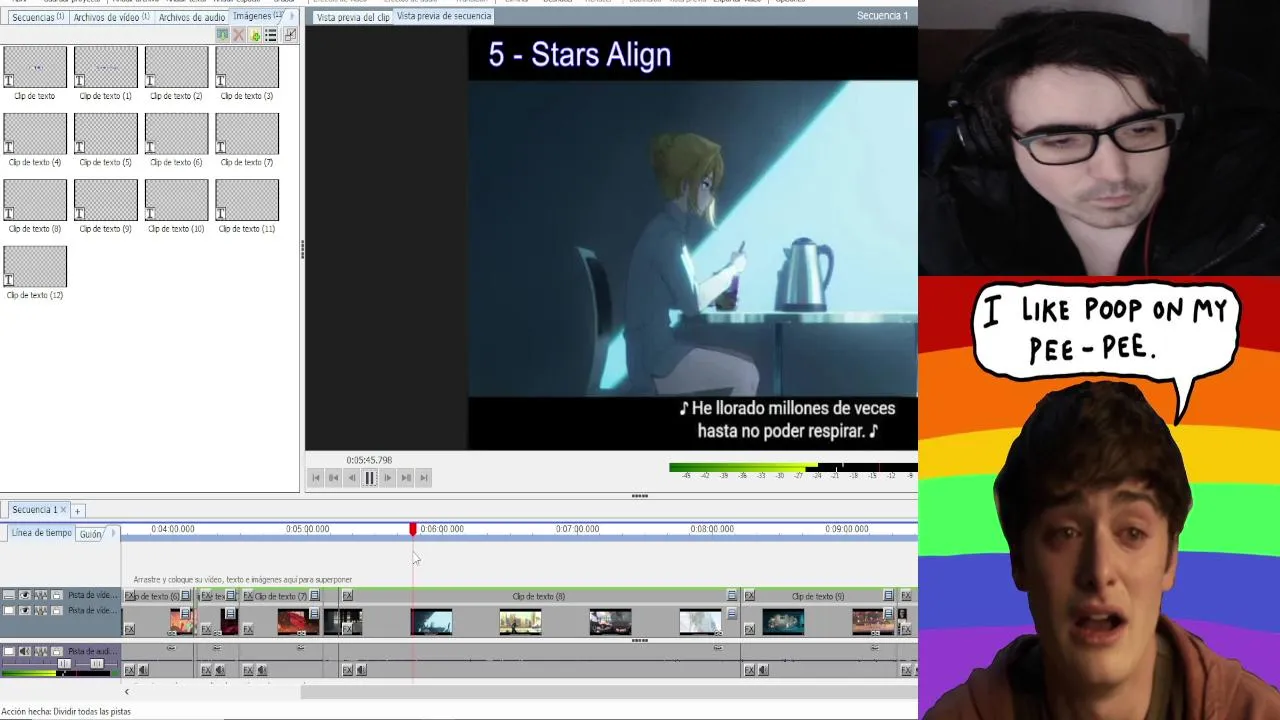Click the 'Clip de texto (8)' label on timeline
Viewport: 1280px width, 720px height.
pyautogui.click(x=538, y=596)
